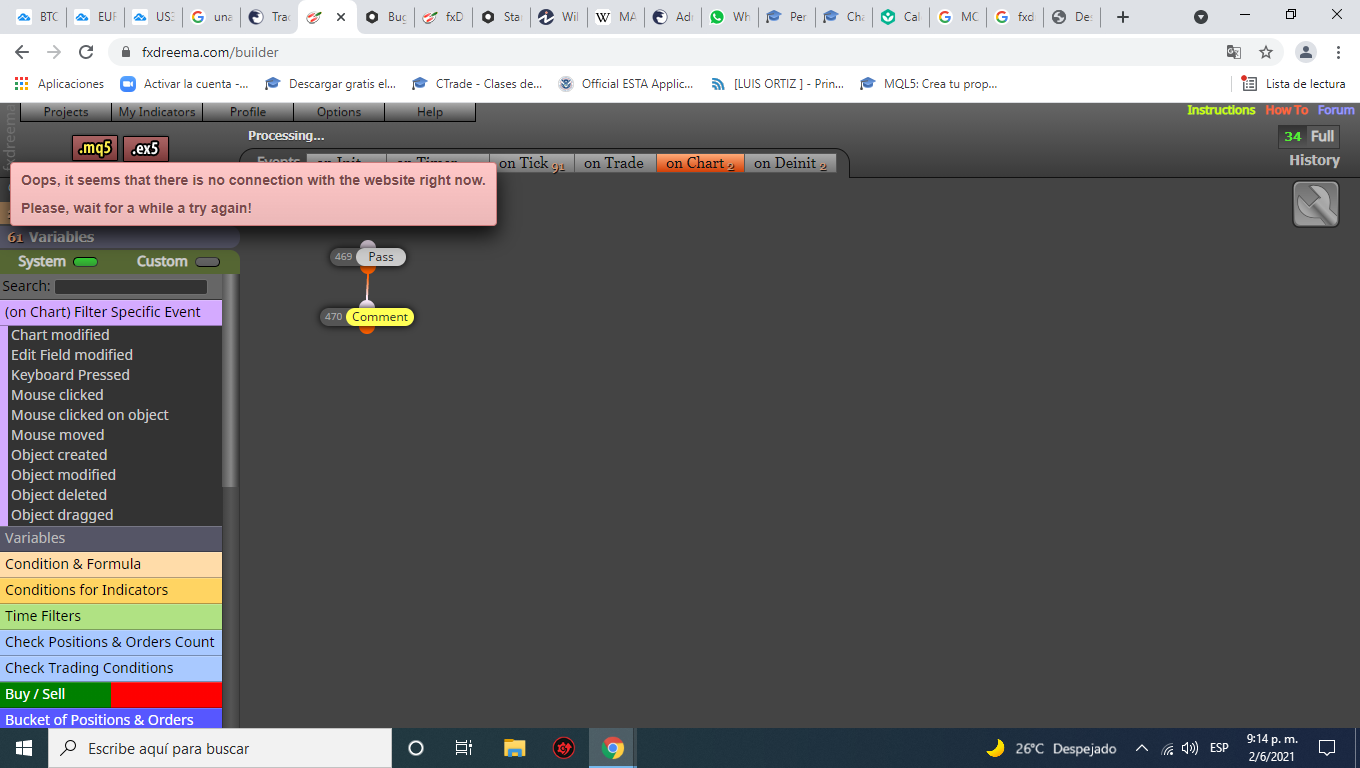Image resolution: width=1360 pixels, height=768 pixels.
Task: Switch to the on Tick events tab
Action: point(532,163)
